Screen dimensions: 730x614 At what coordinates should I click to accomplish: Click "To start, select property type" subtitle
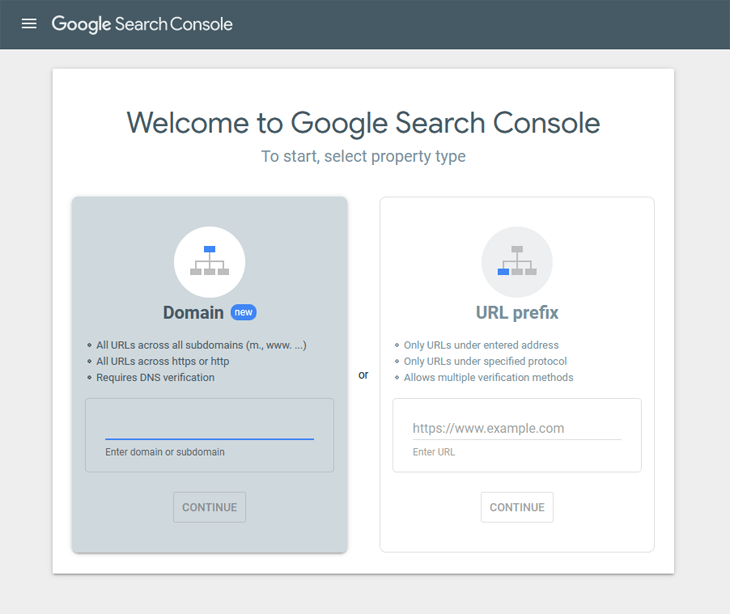[x=363, y=156]
